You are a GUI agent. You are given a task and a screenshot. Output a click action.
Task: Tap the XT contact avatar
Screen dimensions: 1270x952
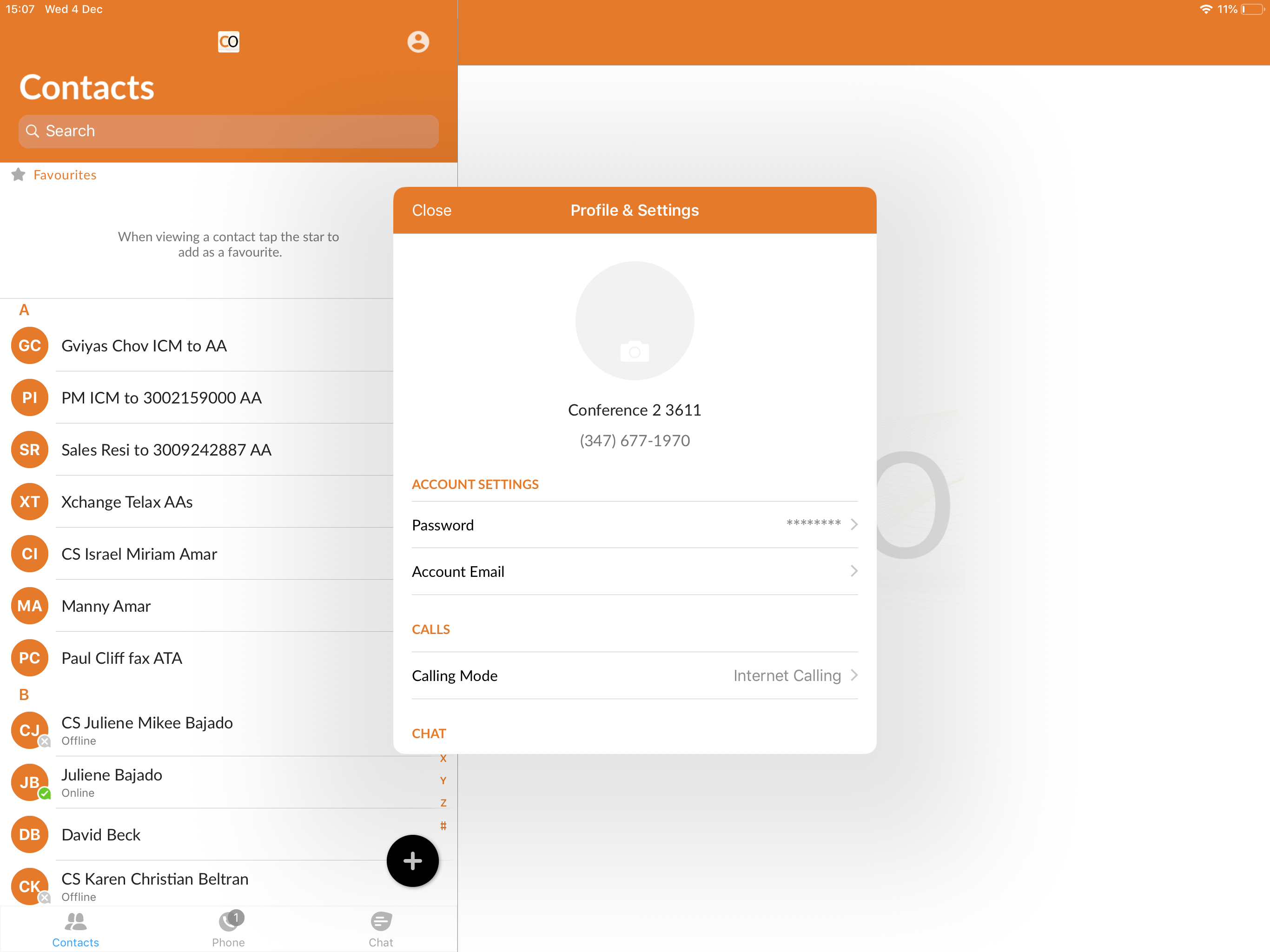pos(30,501)
